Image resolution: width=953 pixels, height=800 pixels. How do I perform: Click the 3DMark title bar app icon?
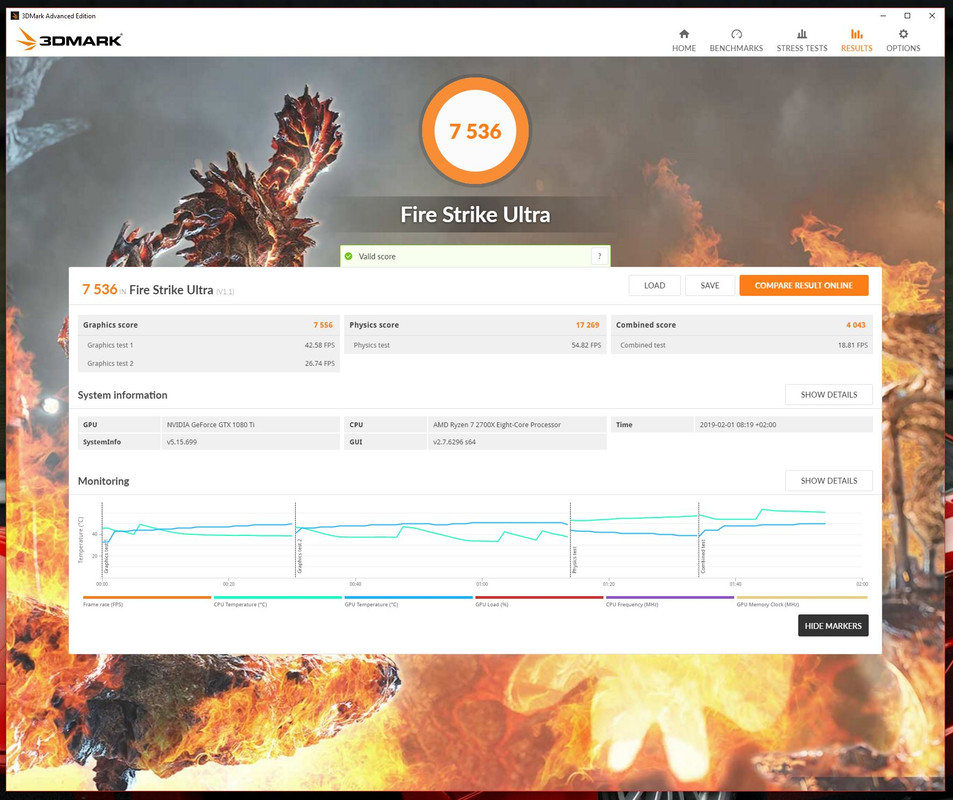pos(15,16)
